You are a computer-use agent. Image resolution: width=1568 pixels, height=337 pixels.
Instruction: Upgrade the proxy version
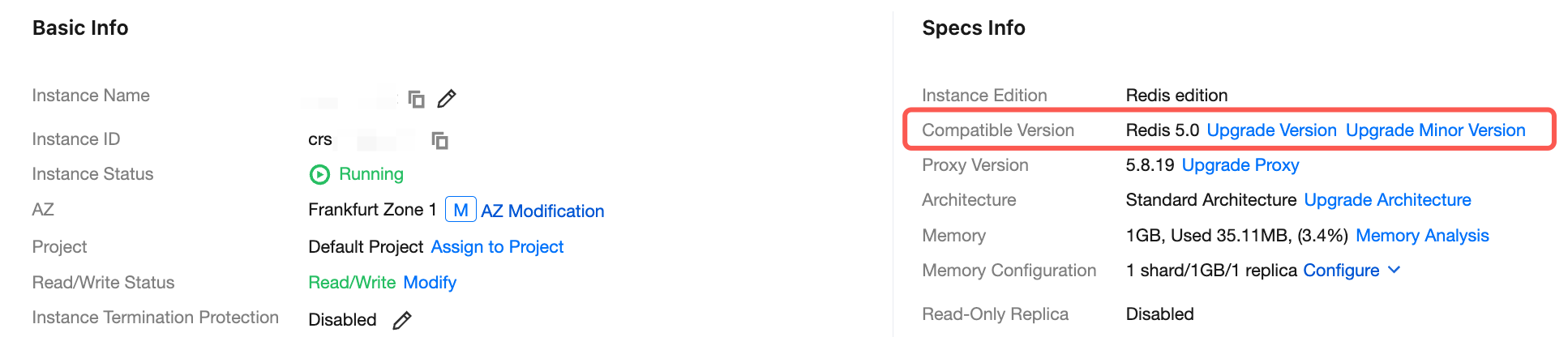point(1240,165)
